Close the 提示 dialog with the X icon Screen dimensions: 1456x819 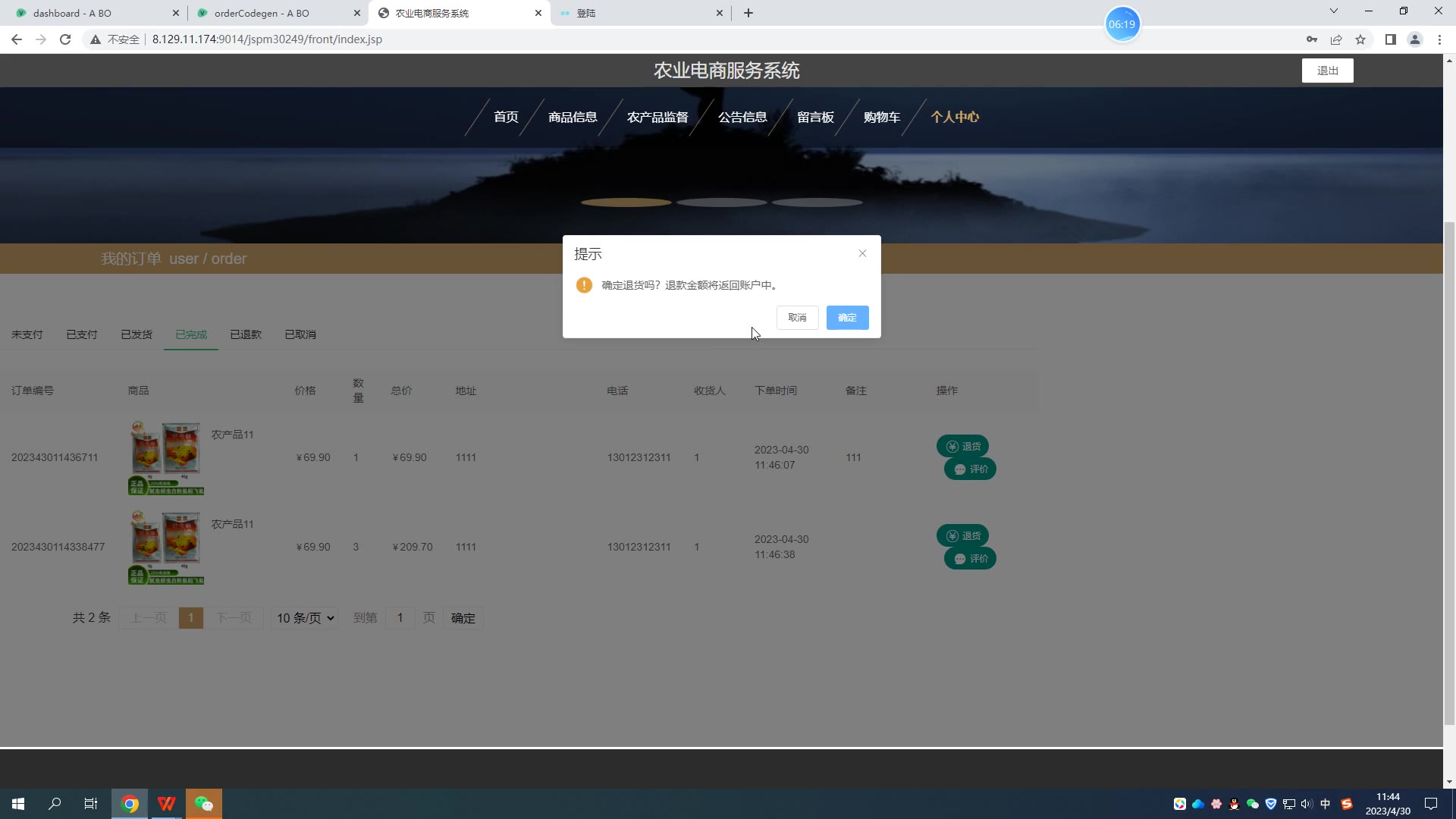pos(862,253)
